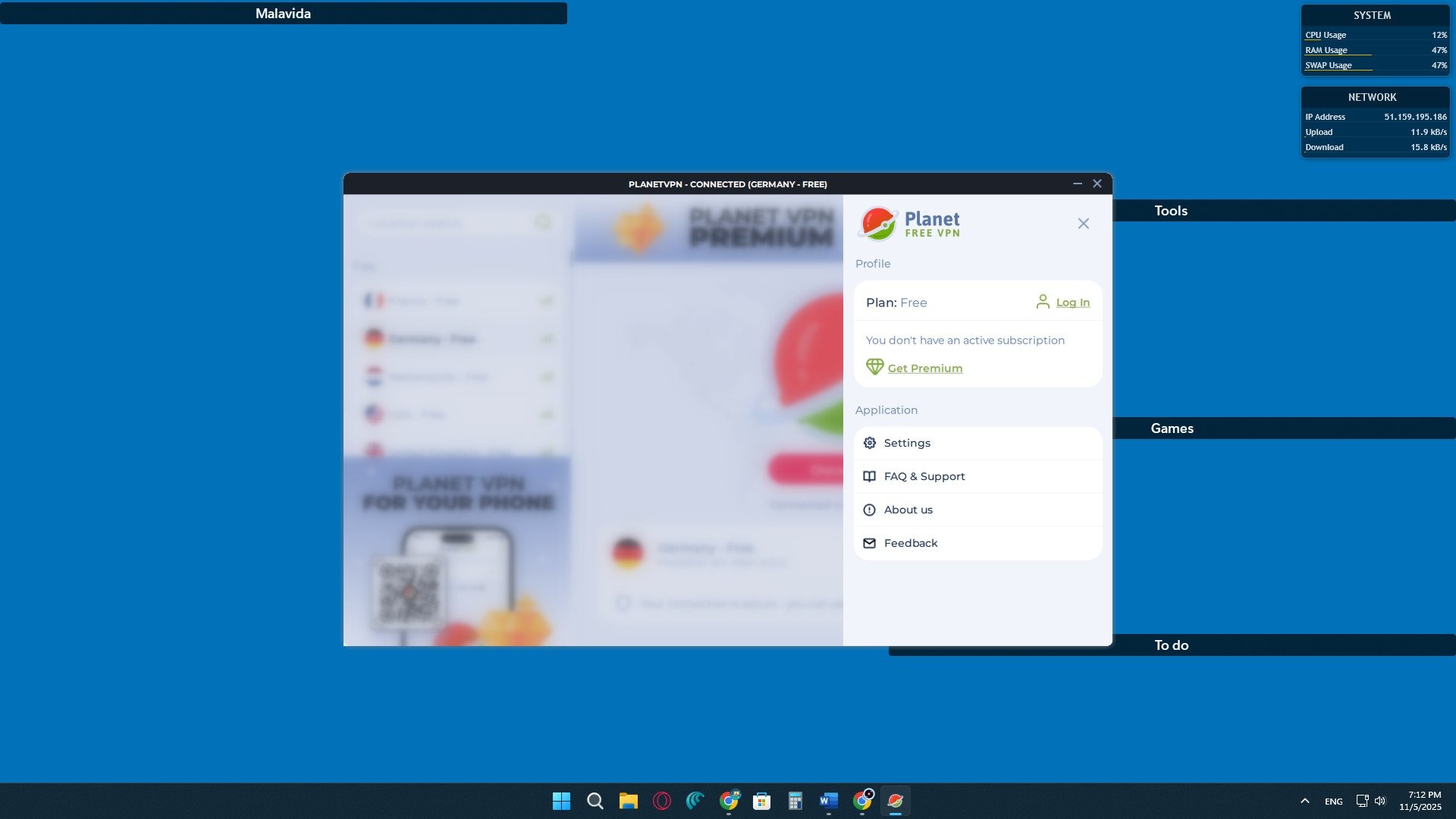Click the green diamond premium icon
This screenshot has height=819, width=1456.
pyautogui.click(x=874, y=367)
